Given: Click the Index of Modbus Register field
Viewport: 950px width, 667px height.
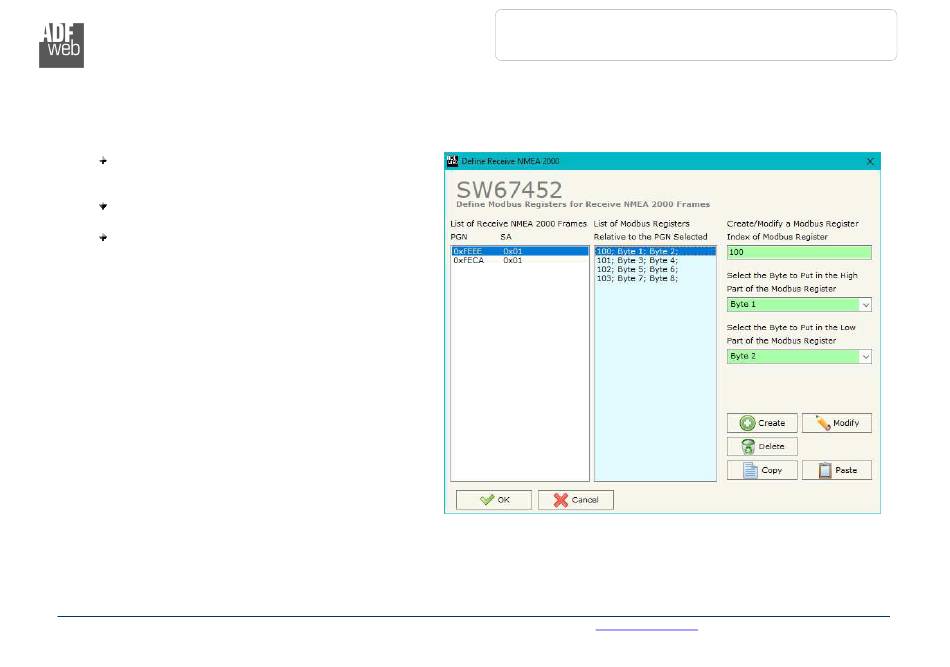Looking at the screenshot, I should pyautogui.click(x=799, y=252).
